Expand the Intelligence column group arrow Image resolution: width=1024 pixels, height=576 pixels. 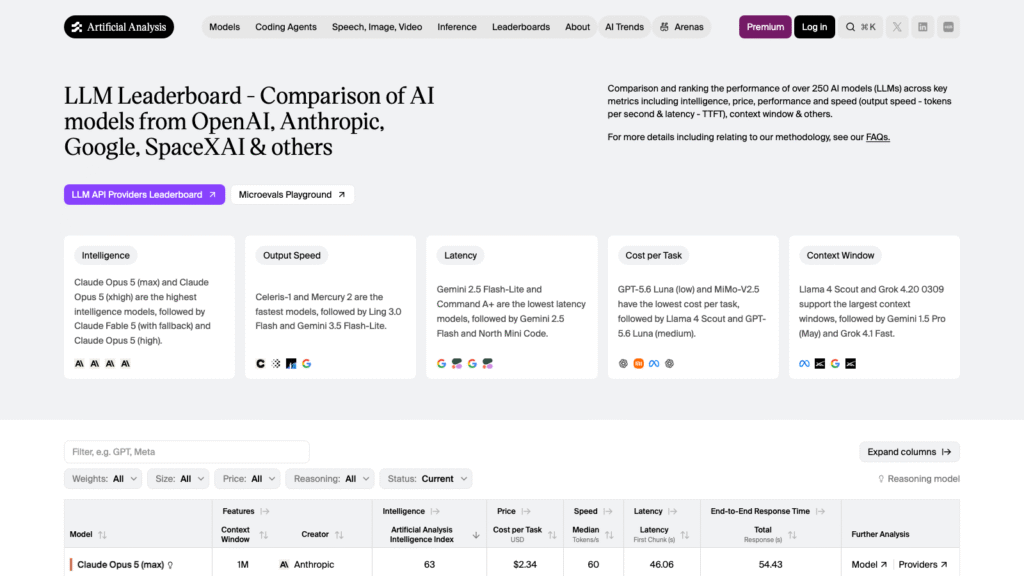coord(435,511)
